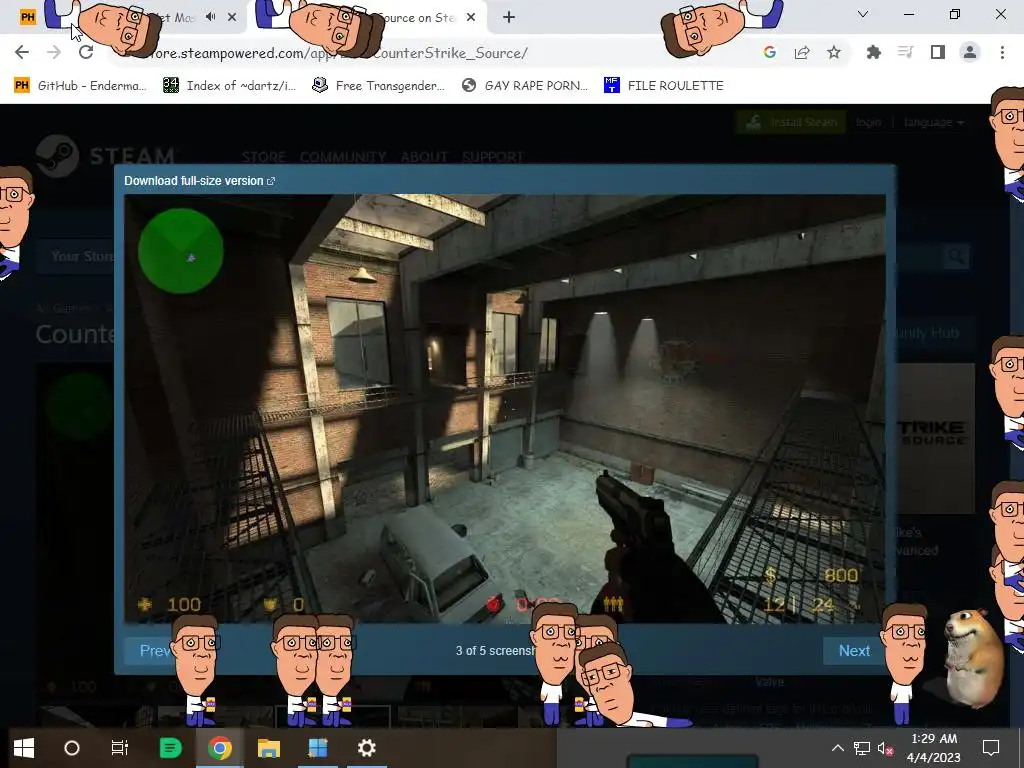The height and width of the screenshot is (768, 1024).
Task: Open the clock showing 1:29 AM
Action: 934,748
